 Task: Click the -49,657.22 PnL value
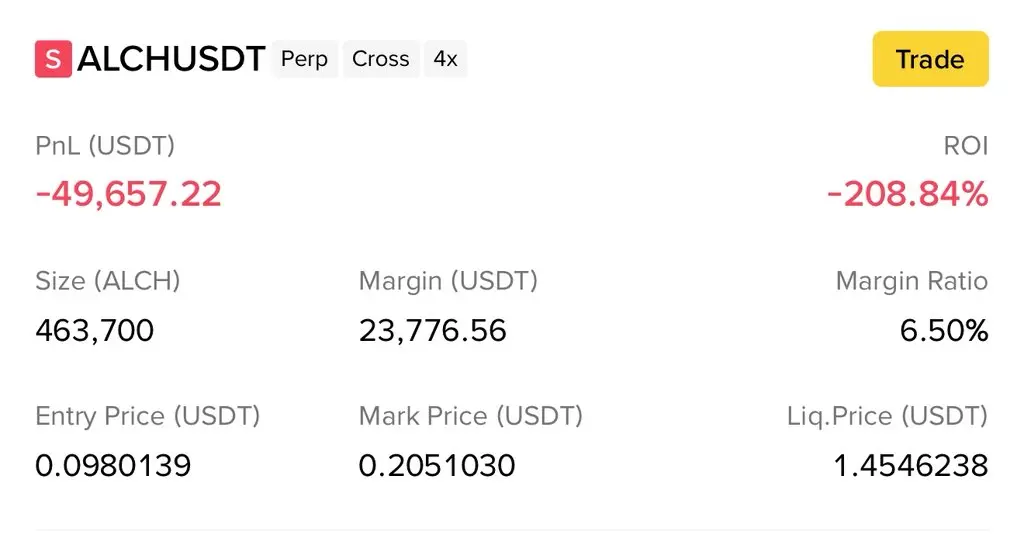coord(128,193)
